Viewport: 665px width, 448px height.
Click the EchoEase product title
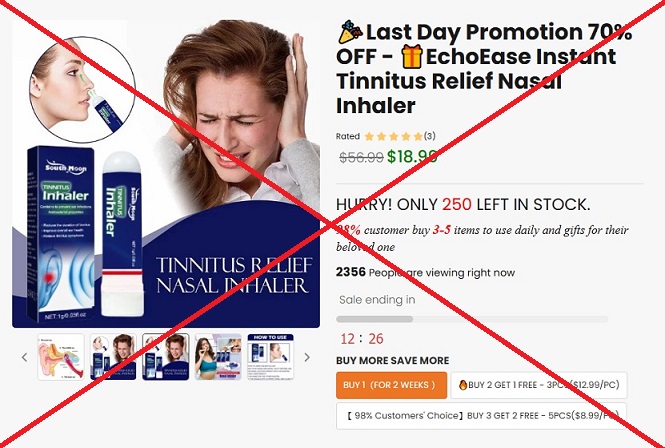[483, 69]
